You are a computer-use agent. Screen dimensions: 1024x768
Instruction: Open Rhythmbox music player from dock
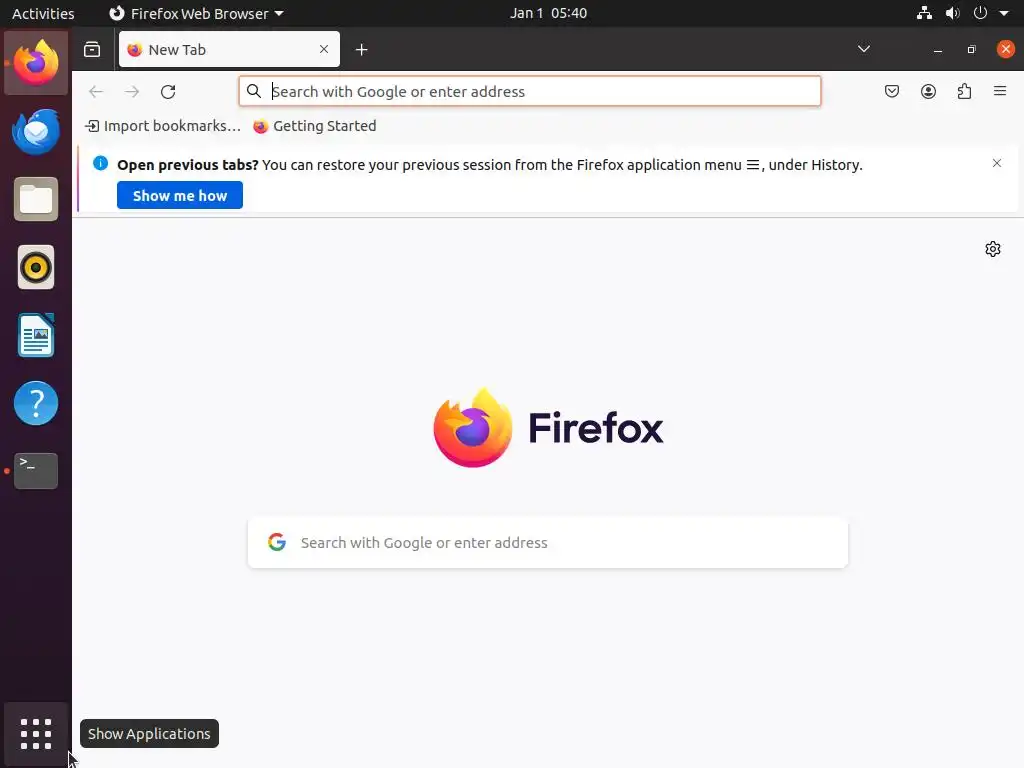tap(36, 267)
